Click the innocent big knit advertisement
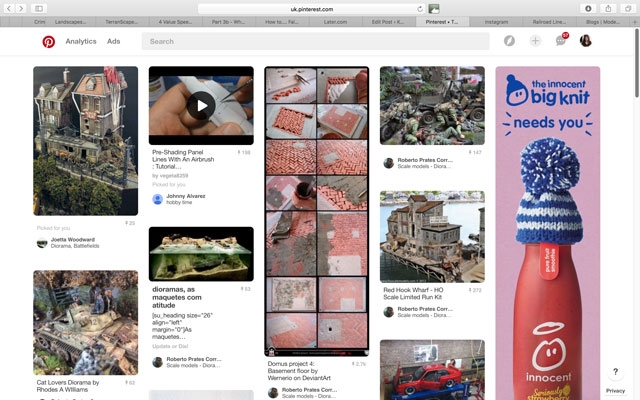 click(x=548, y=233)
